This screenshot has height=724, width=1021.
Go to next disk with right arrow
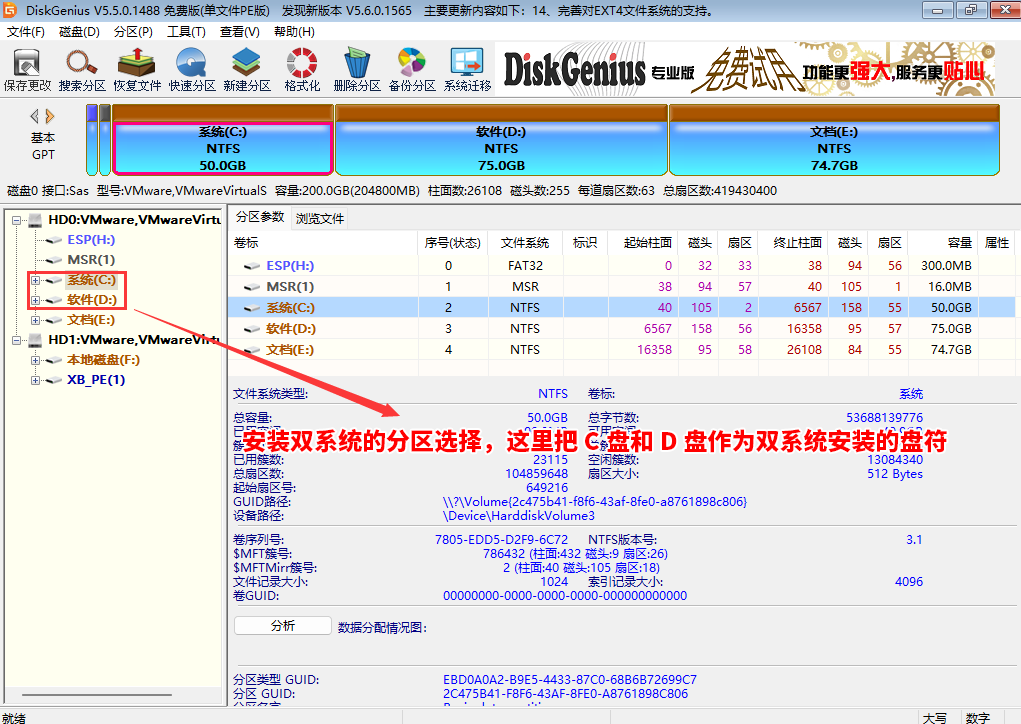pyautogui.click(x=50, y=116)
